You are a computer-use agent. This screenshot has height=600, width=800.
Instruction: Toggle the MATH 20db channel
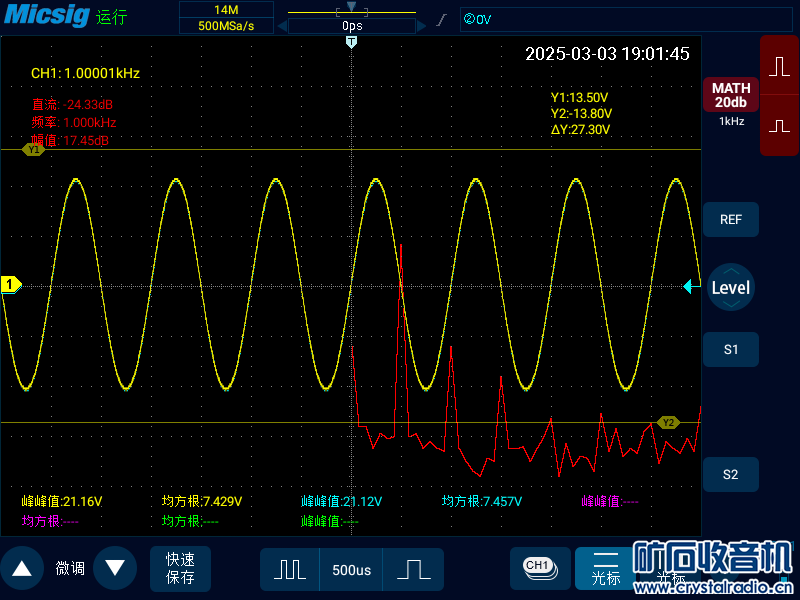tap(730, 96)
